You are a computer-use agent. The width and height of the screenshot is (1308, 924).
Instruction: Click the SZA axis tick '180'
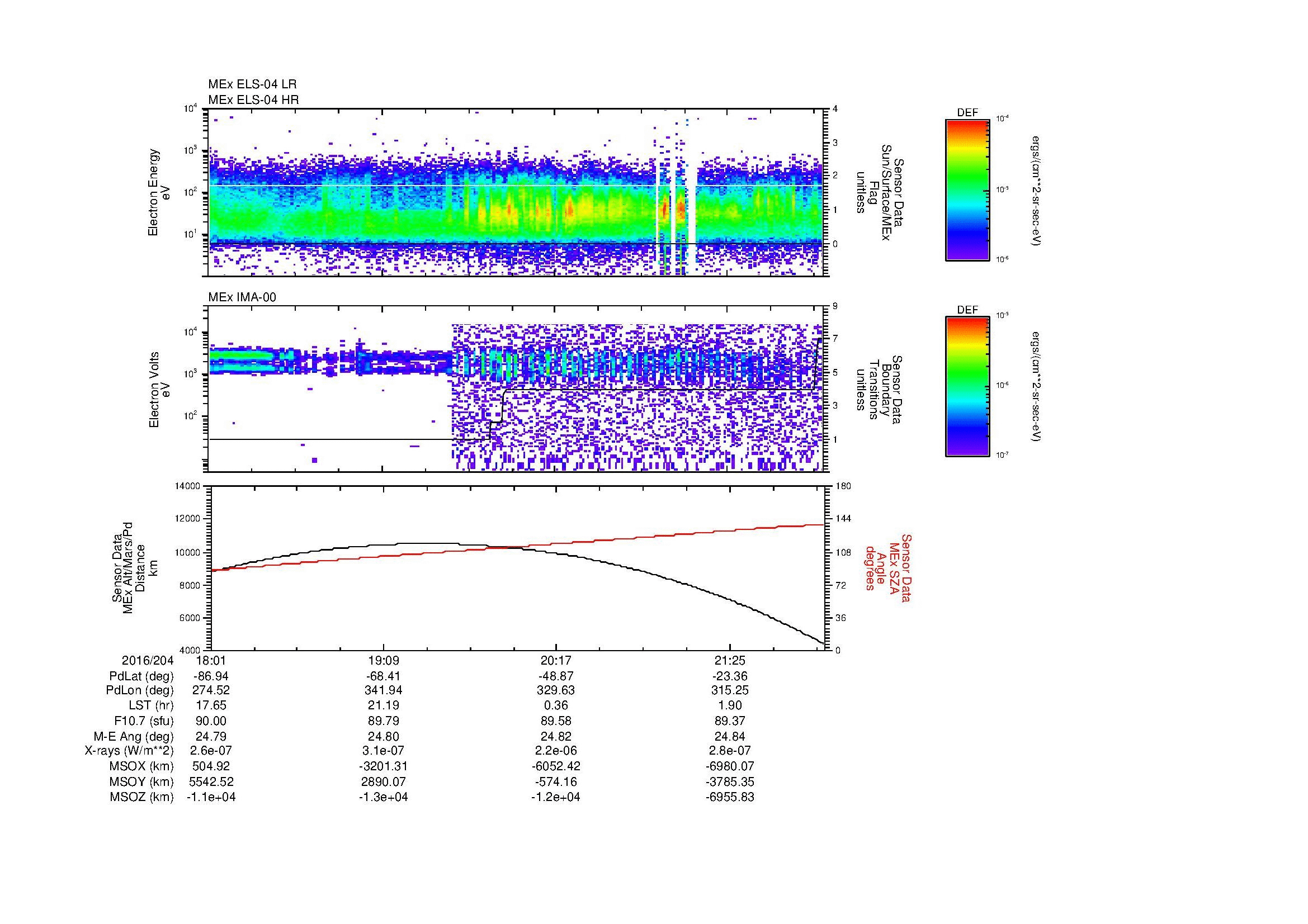pos(844,486)
